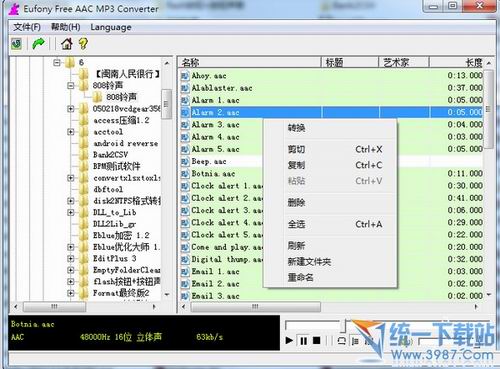Image resolution: width=500 pixels, height=369 pixels.
Task: Click the file list vertical scrollbar thumb
Action: pyautogui.click(x=489, y=109)
